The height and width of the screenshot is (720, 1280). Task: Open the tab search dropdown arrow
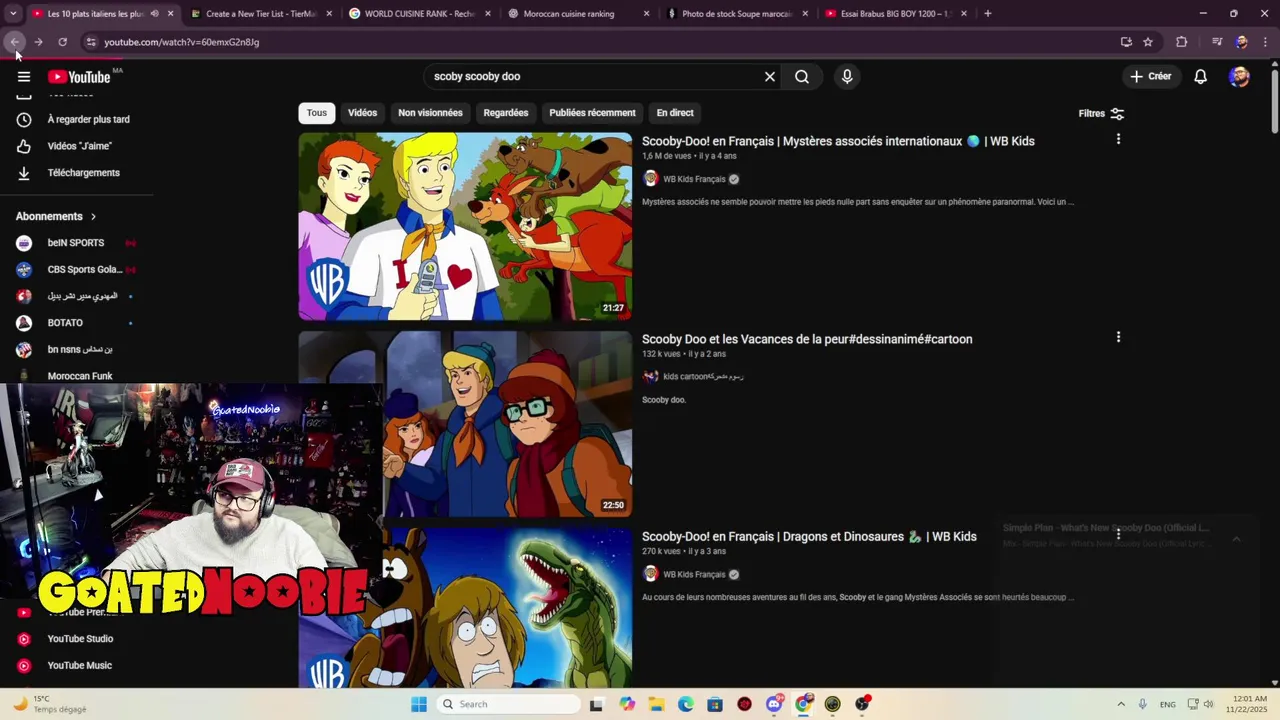[x=13, y=14]
